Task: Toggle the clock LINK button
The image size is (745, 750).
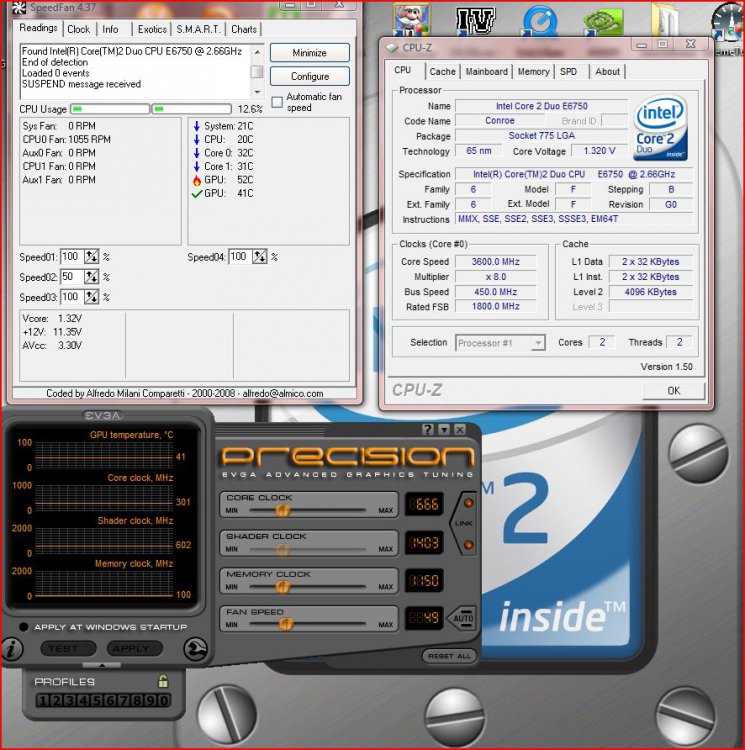Action: point(463,523)
